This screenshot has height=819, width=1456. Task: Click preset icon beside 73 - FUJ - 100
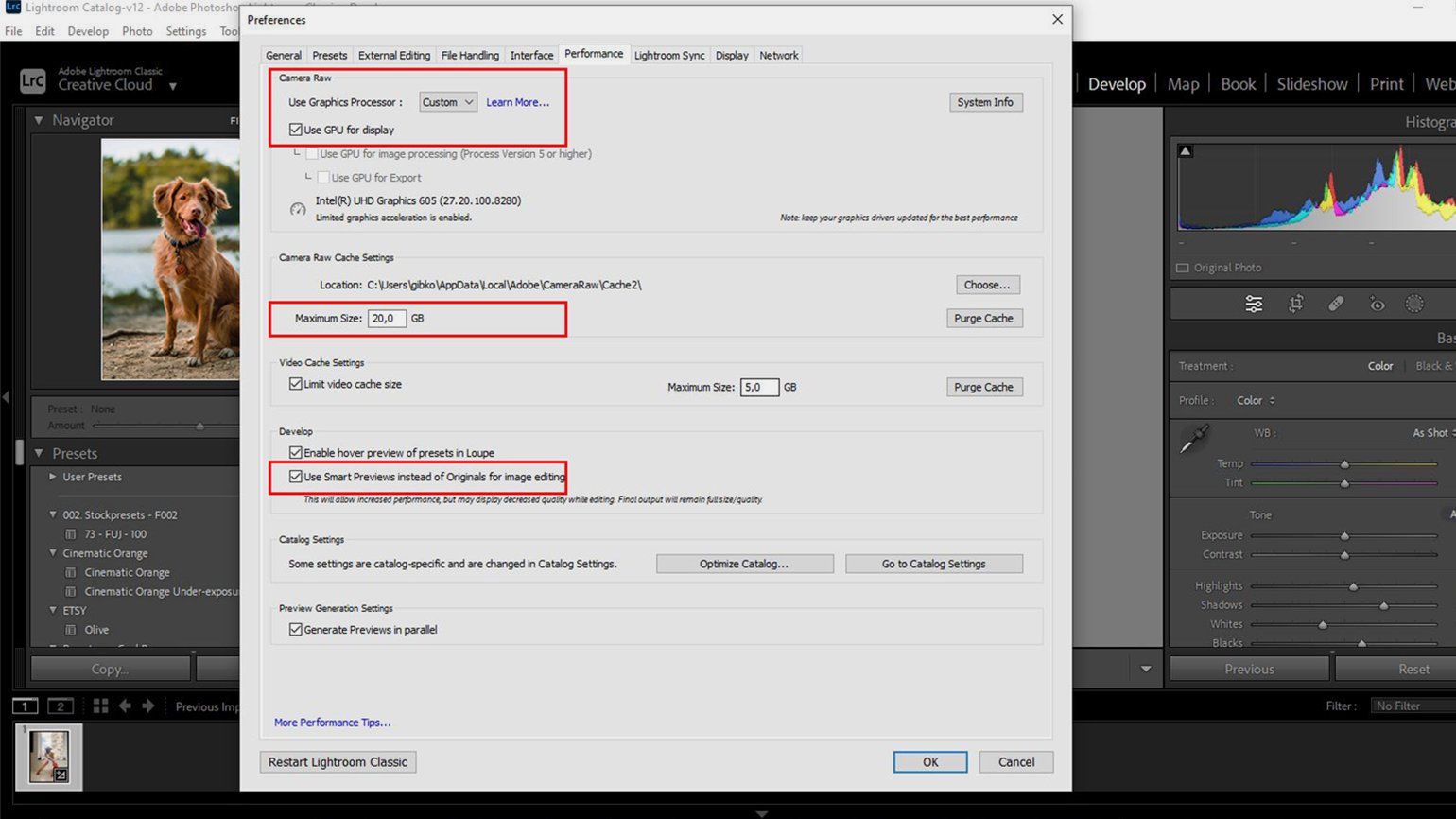(x=70, y=534)
